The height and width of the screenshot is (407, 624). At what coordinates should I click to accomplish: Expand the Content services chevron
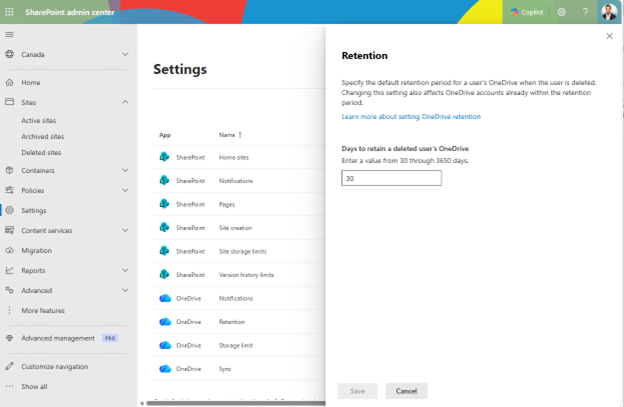tap(125, 230)
